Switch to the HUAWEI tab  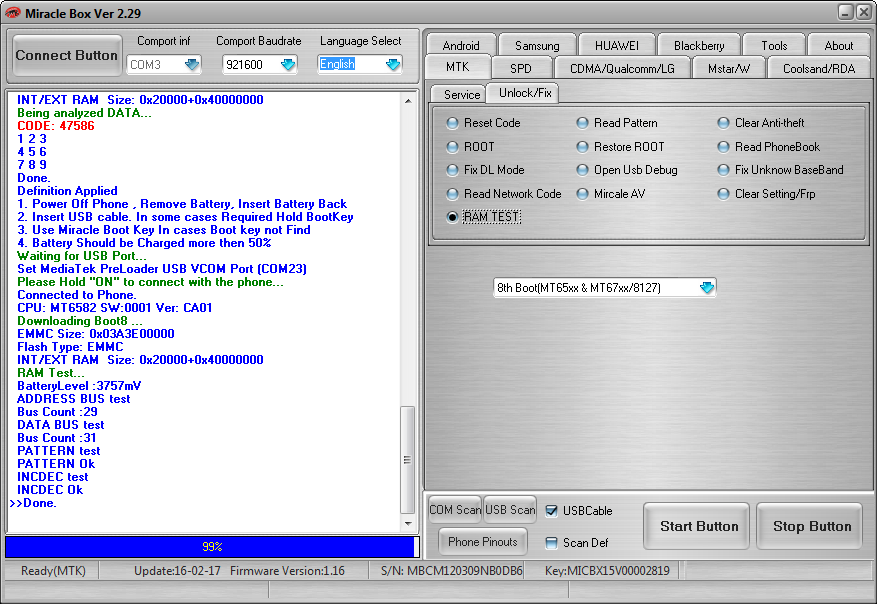(x=616, y=45)
